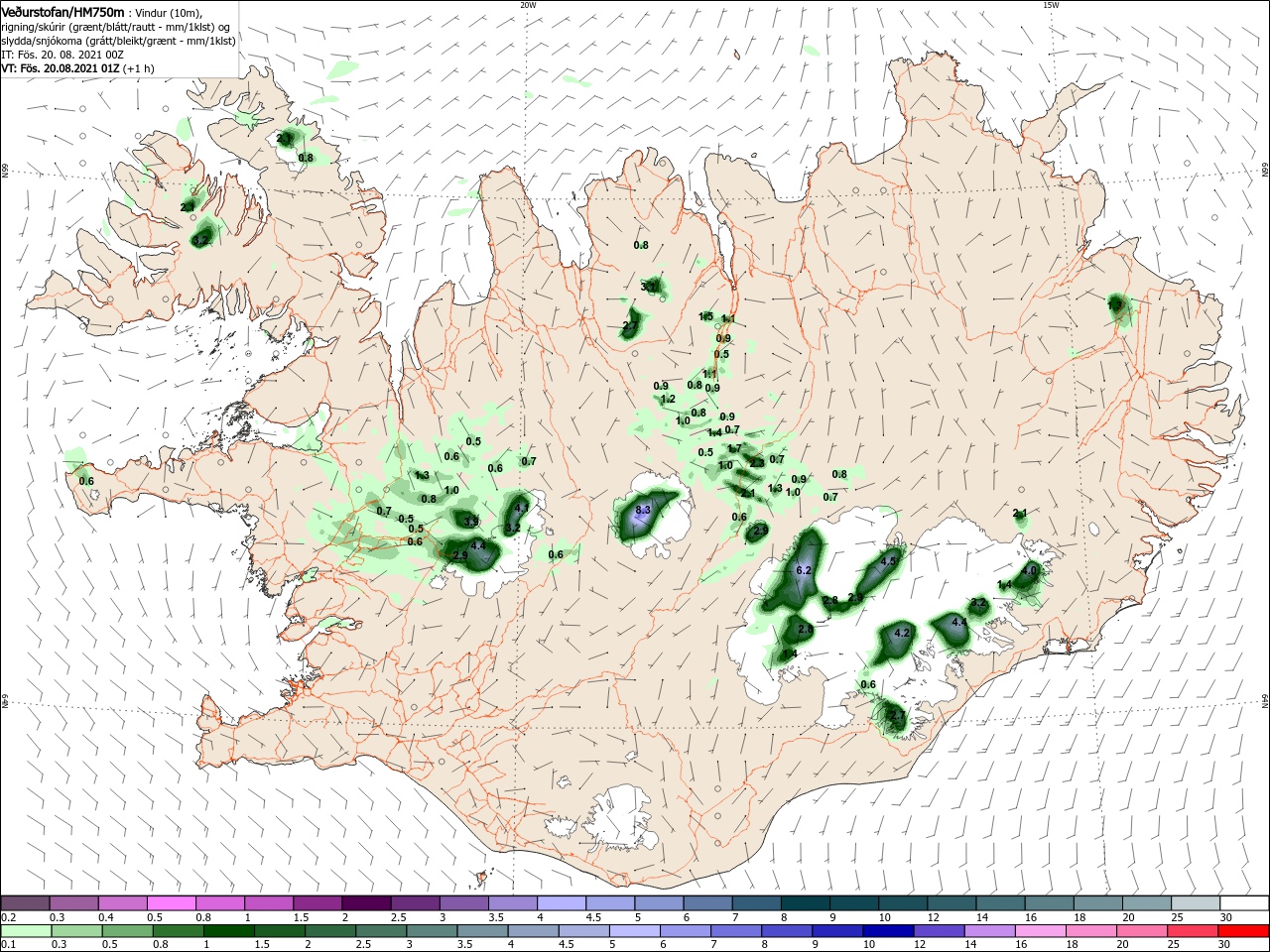Click slate blue 6 swatch in upper legend
This screenshot has width=1270, height=952.
coord(707,903)
